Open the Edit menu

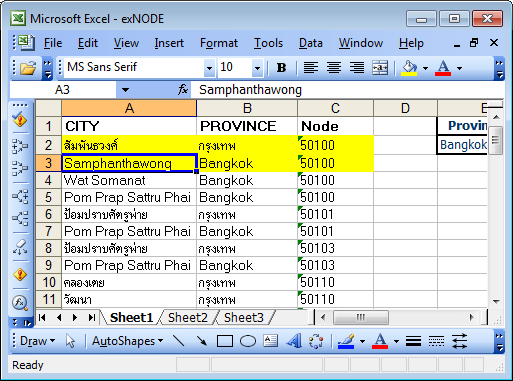88,43
